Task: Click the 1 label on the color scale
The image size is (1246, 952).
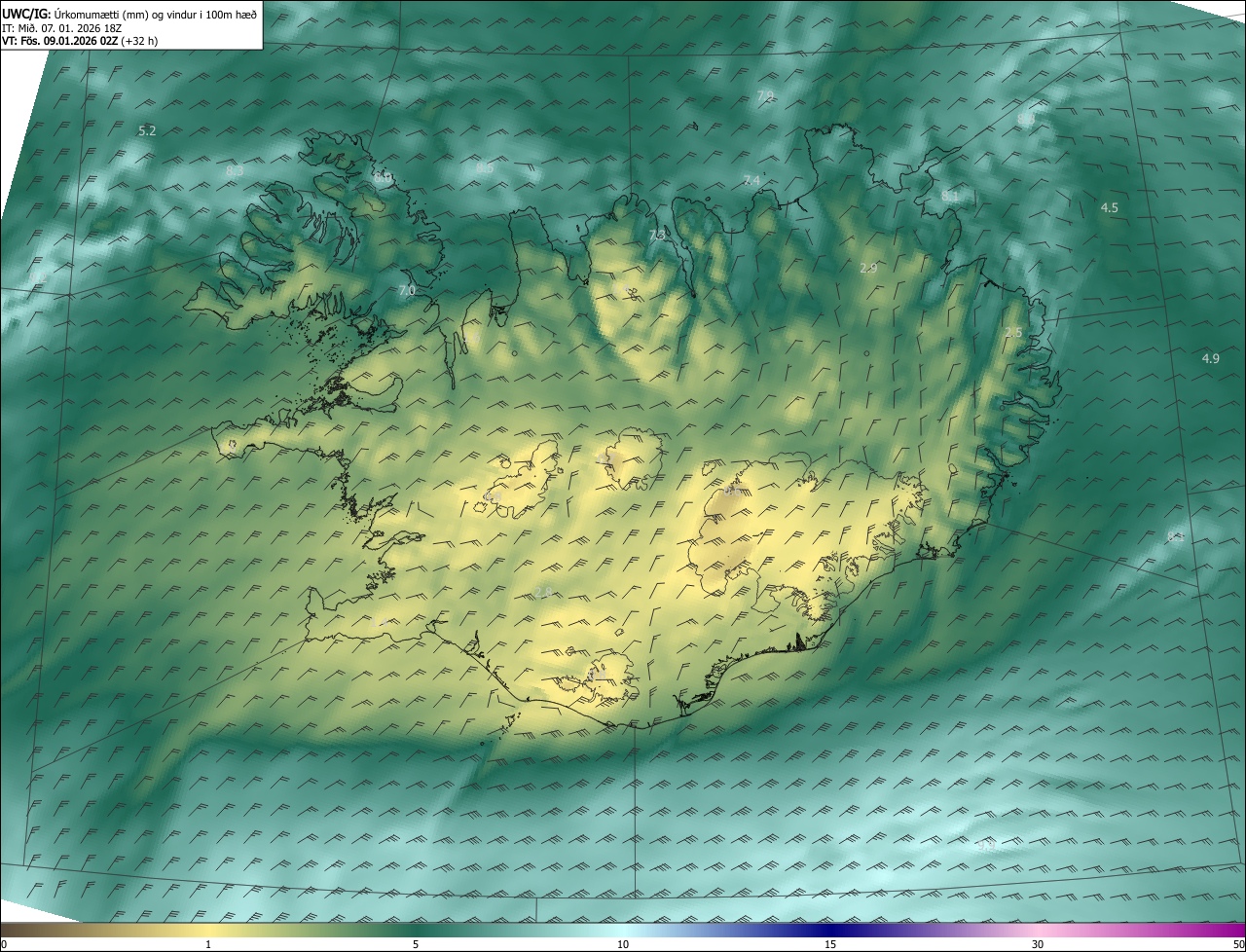Action: (x=208, y=944)
